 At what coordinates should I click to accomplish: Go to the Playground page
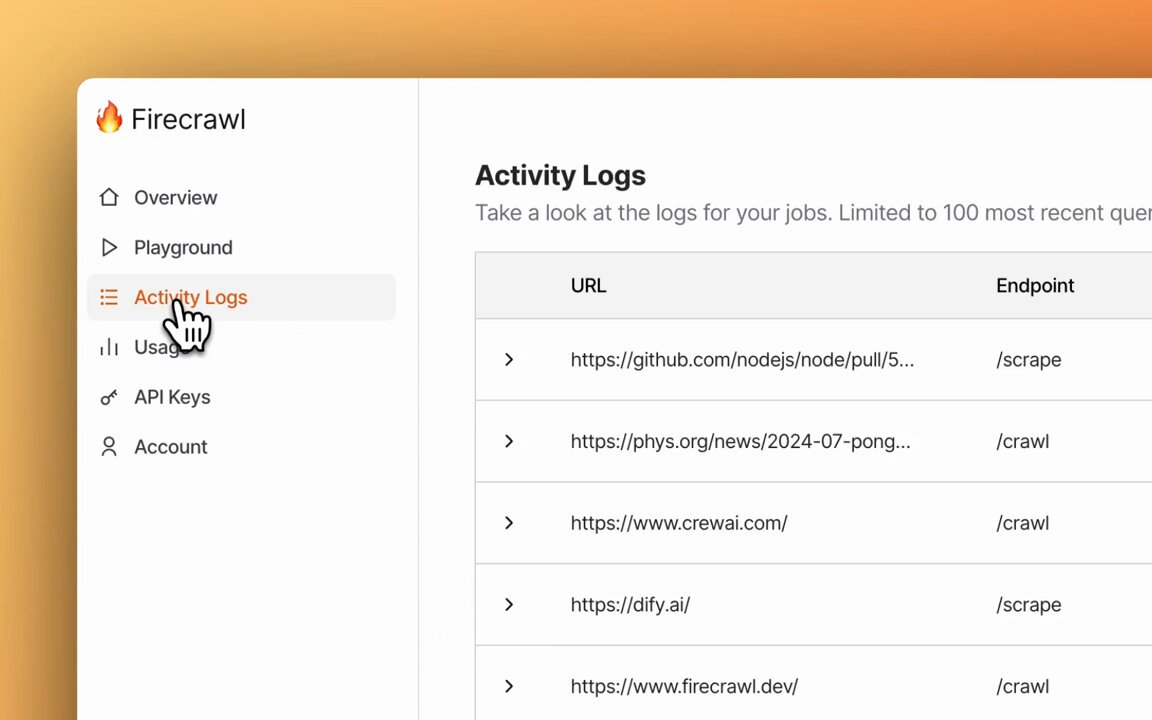click(183, 247)
